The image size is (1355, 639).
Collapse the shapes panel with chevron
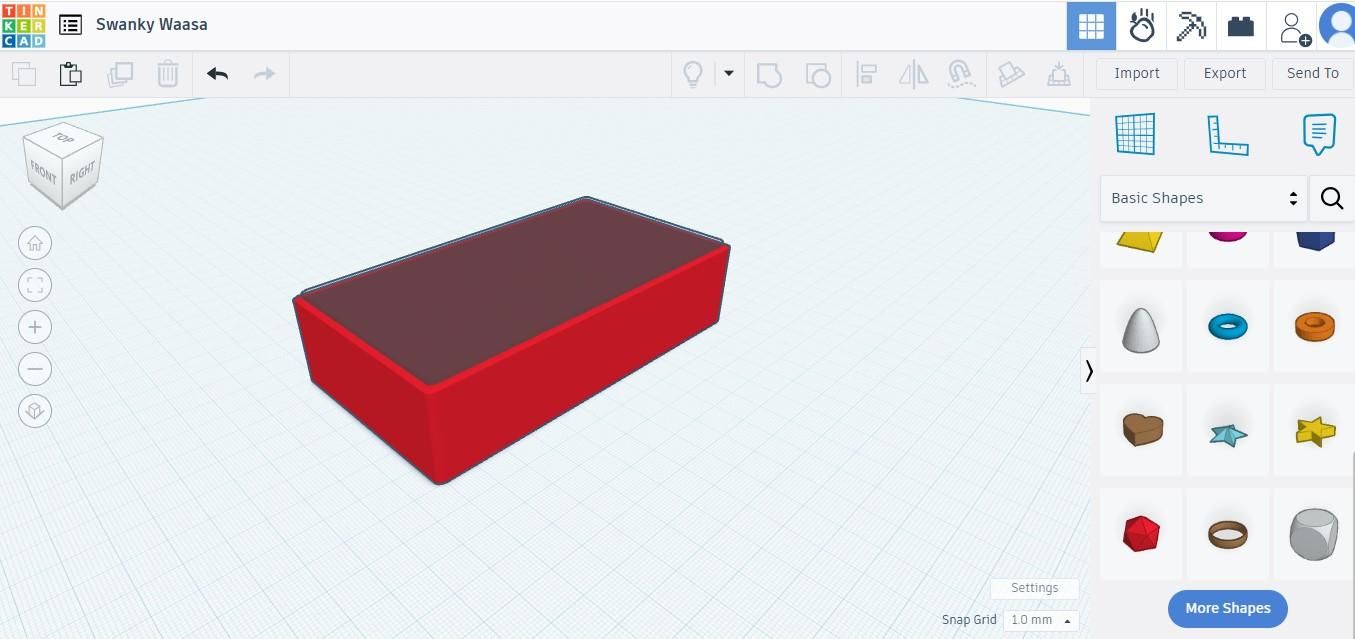1088,370
